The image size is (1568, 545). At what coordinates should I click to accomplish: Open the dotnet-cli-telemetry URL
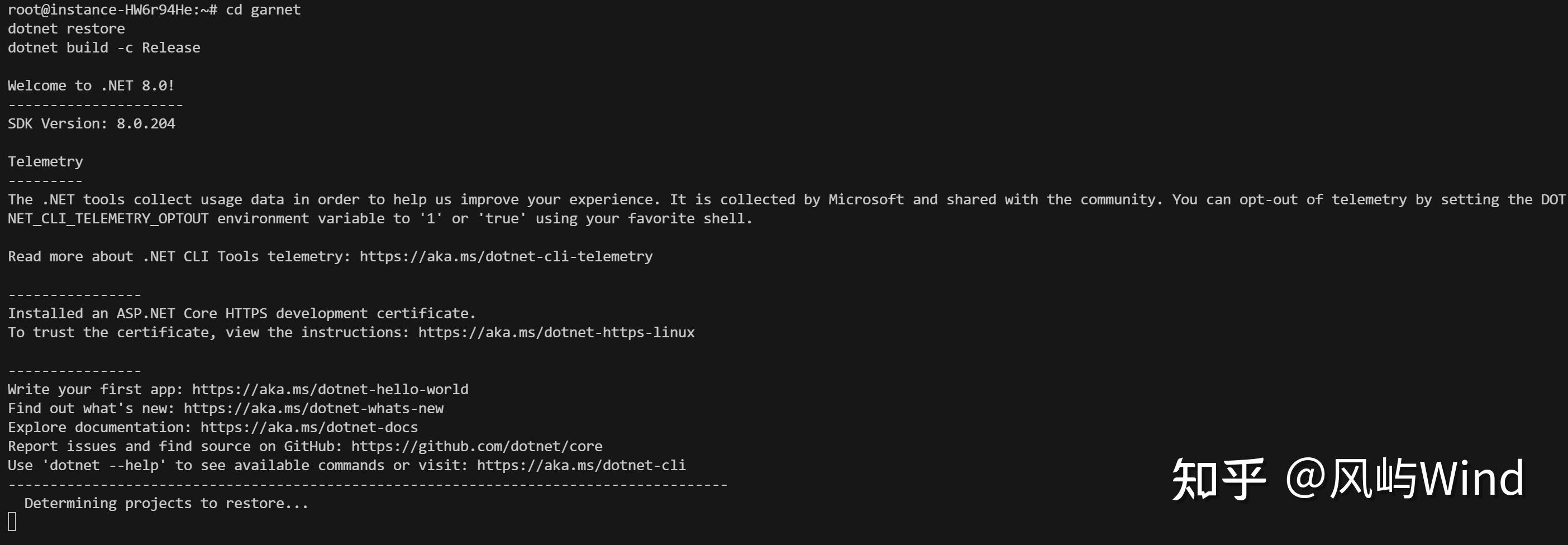tap(506, 257)
